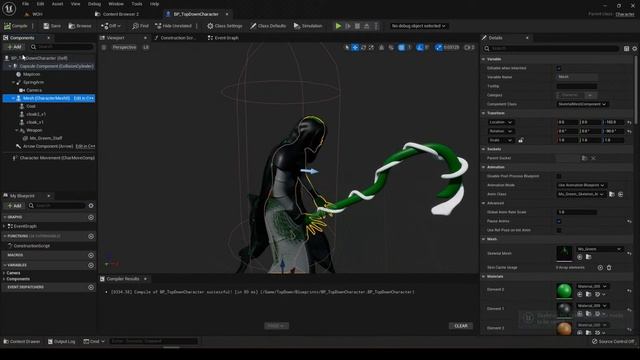
Task: Click Edit in C++ link for Arrow Component
Action: click(x=85, y=146)
